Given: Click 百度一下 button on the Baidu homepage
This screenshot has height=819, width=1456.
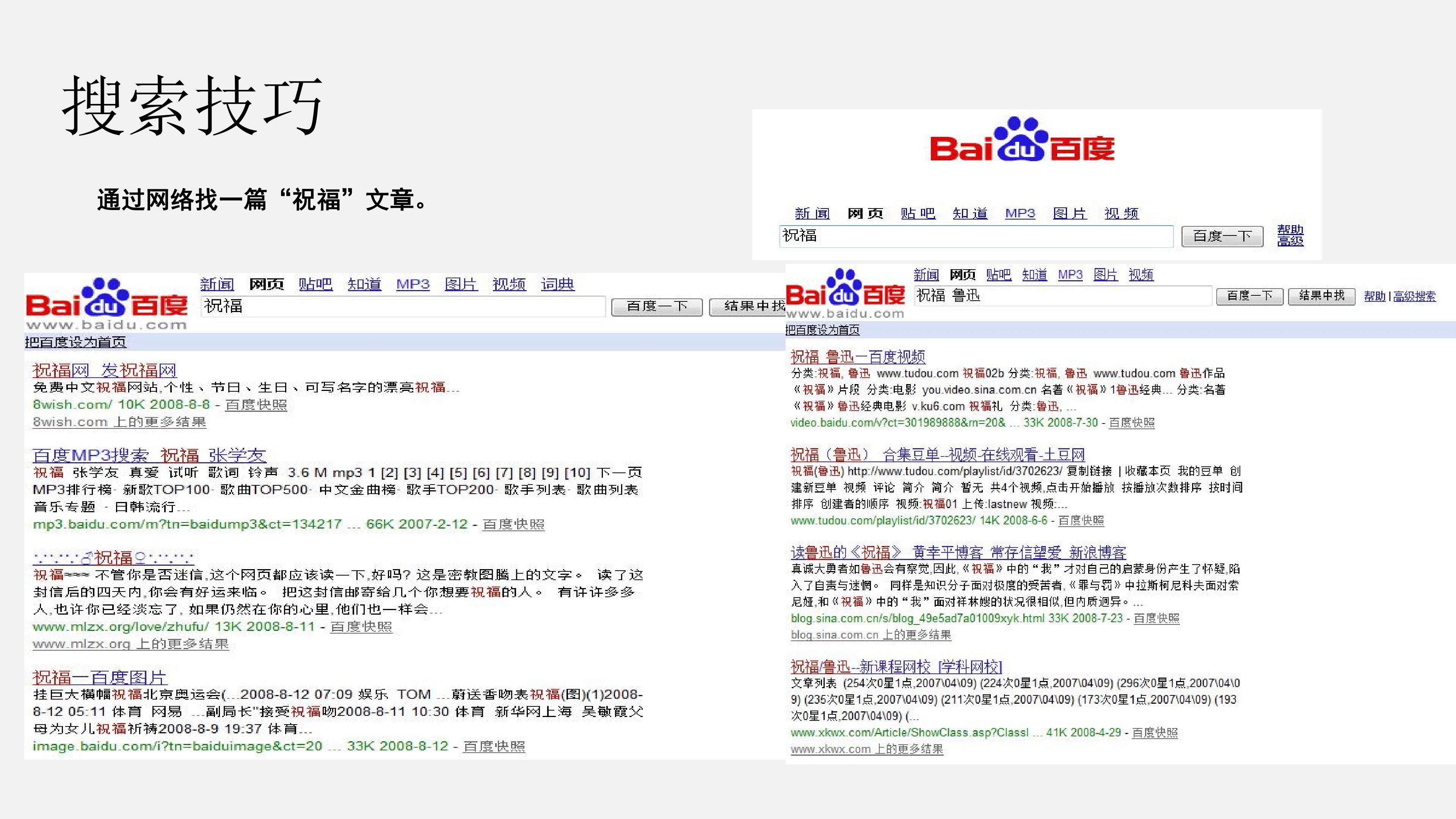Looking at the screenshot, I should pyautogui.click(x=1222, y=236).
